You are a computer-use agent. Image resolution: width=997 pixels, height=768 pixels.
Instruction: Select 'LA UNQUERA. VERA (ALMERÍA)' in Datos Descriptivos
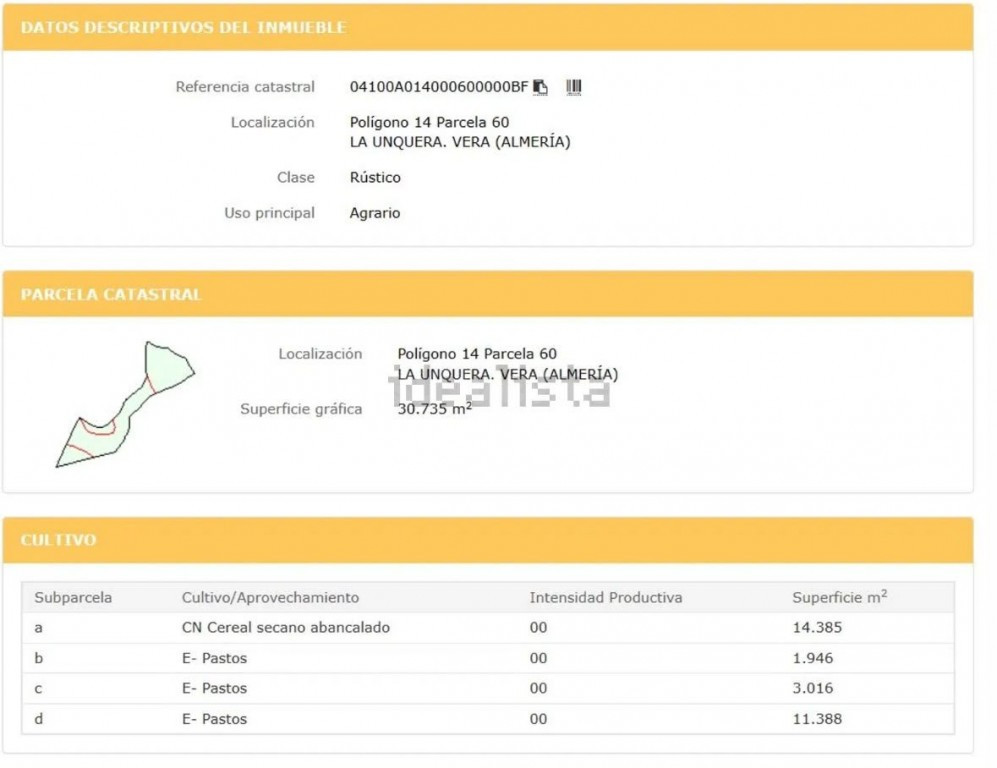pos(460,142)
